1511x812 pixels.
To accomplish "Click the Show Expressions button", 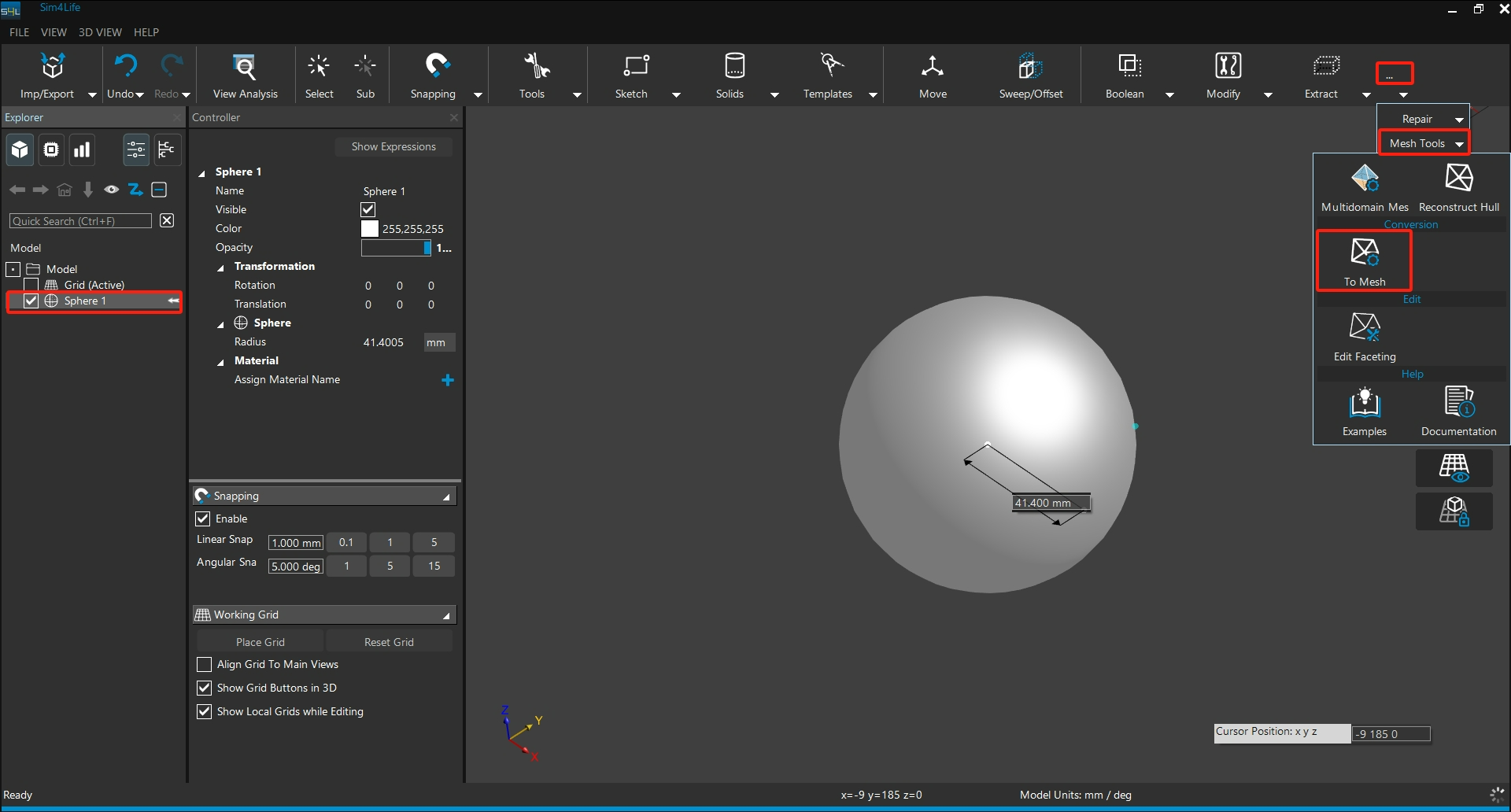I will 393,147.
